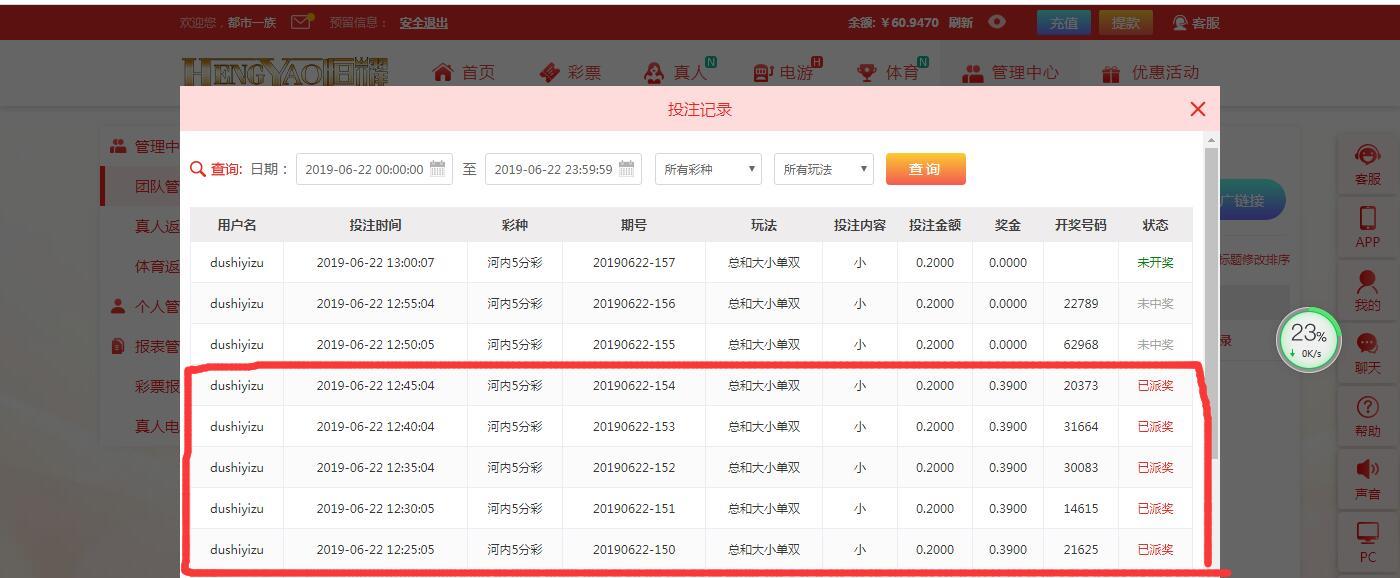
Task: Select winning number 31664
Action: pos(1080,427)
